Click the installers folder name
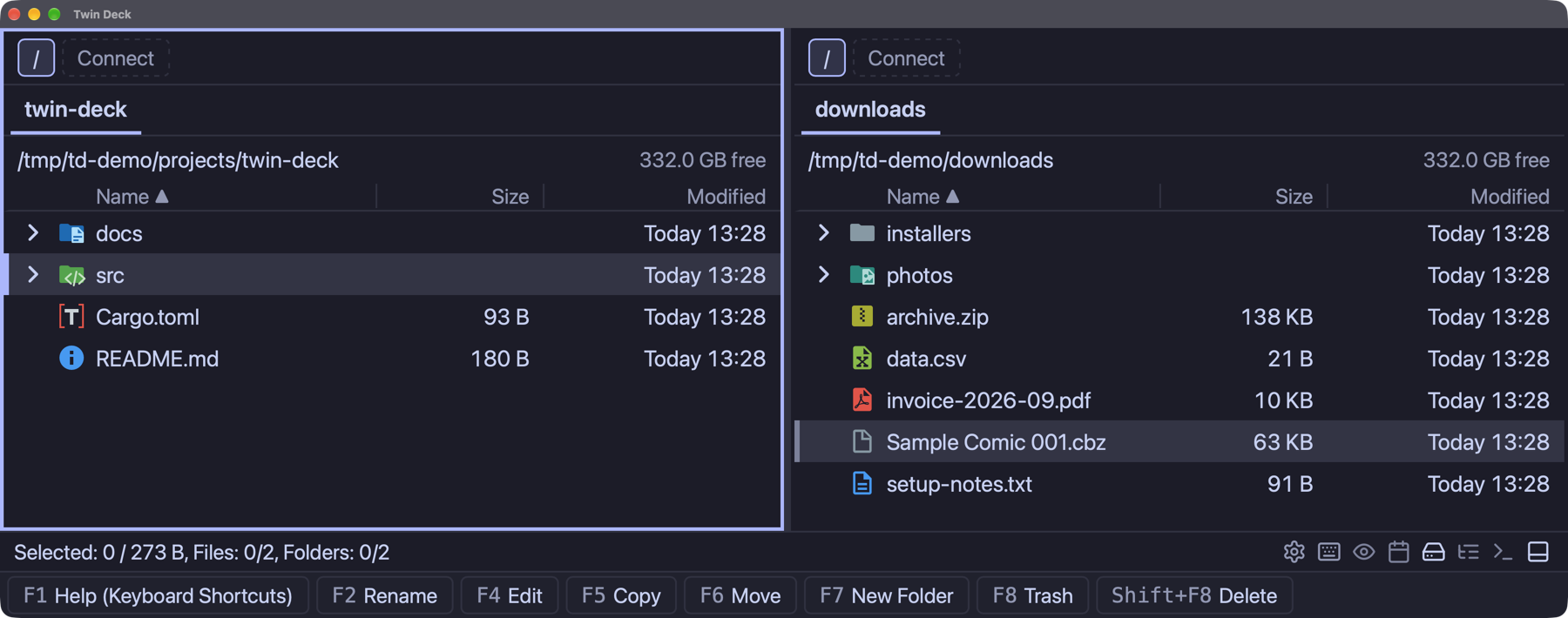 929,233
